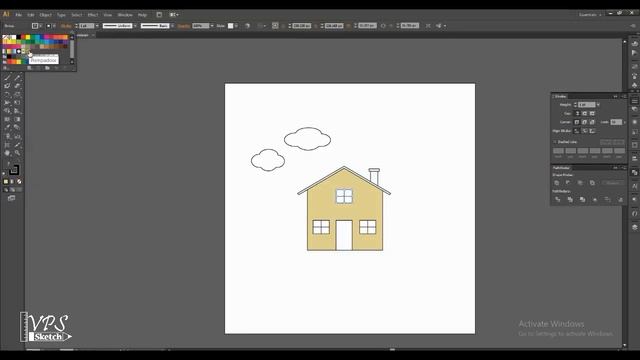
Task: Select the Perspective Grid tool
Action: tap(17, 111)
